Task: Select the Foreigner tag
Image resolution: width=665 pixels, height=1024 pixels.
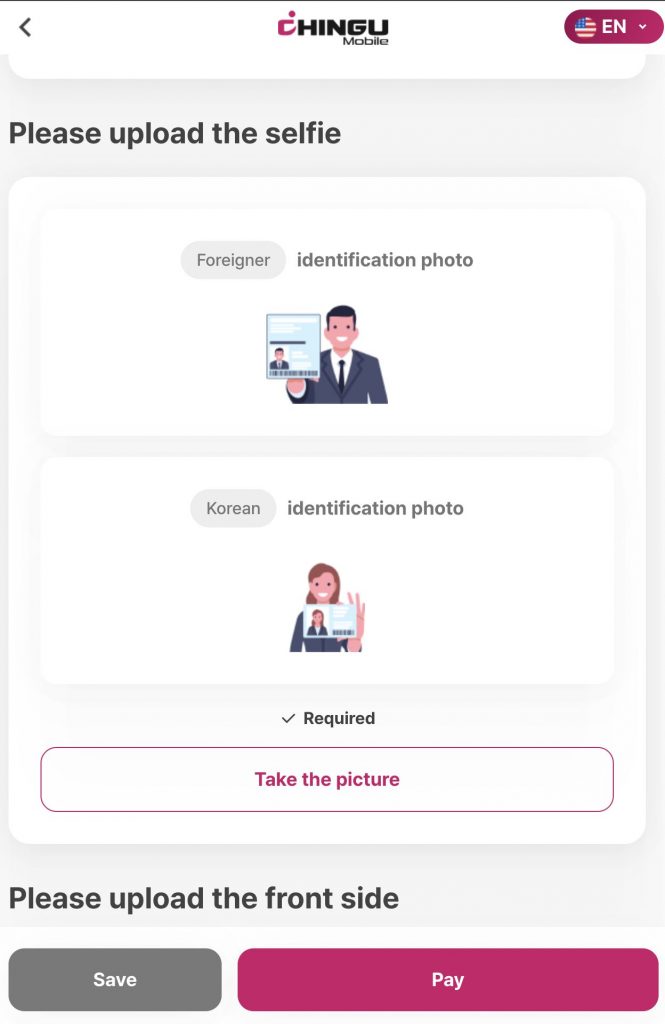Action: click(233, 260)
